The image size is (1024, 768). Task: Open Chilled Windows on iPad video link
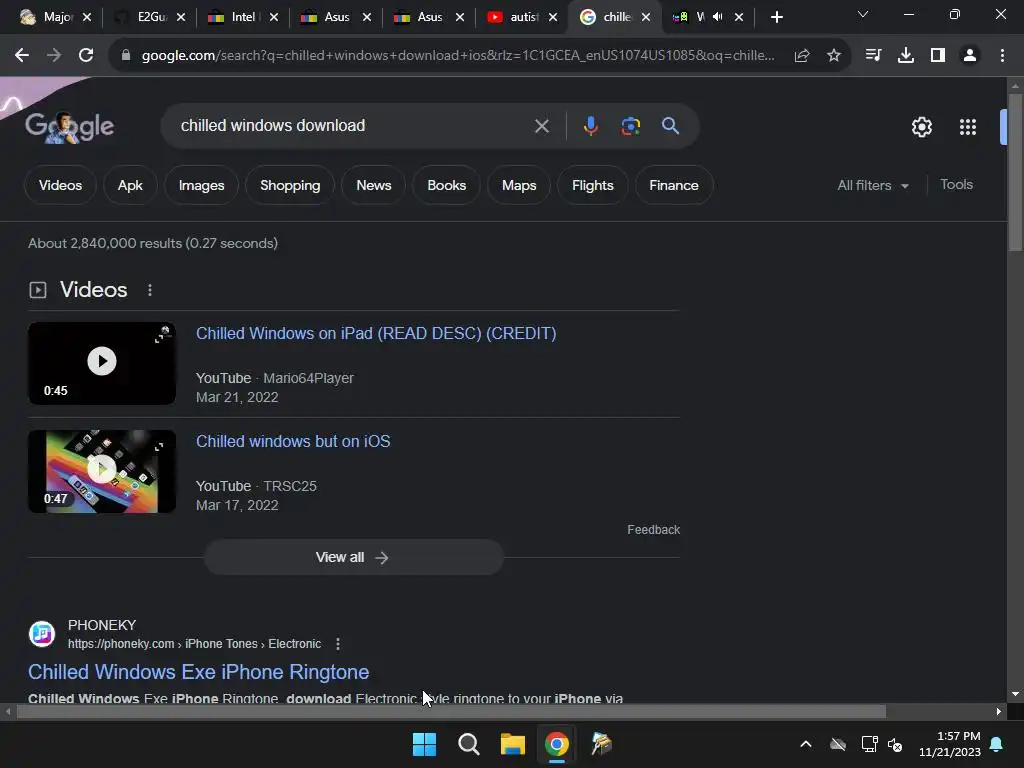pos(376,334)
